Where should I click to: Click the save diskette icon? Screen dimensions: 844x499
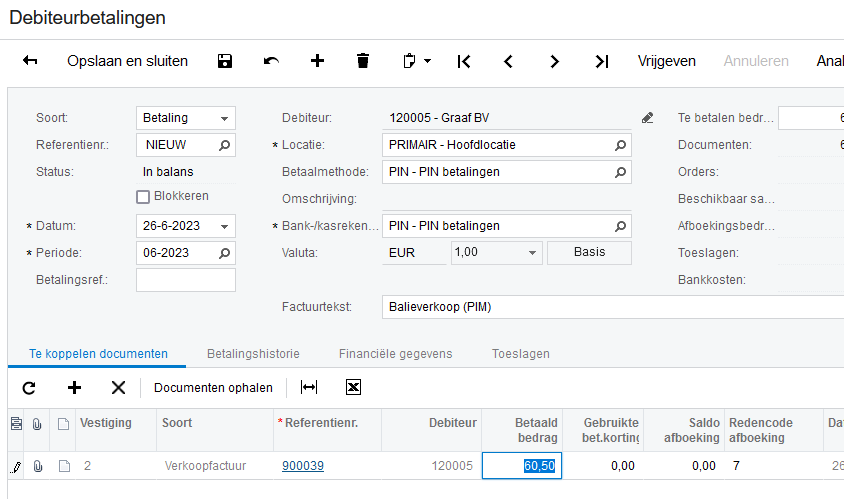click(225, 61)
